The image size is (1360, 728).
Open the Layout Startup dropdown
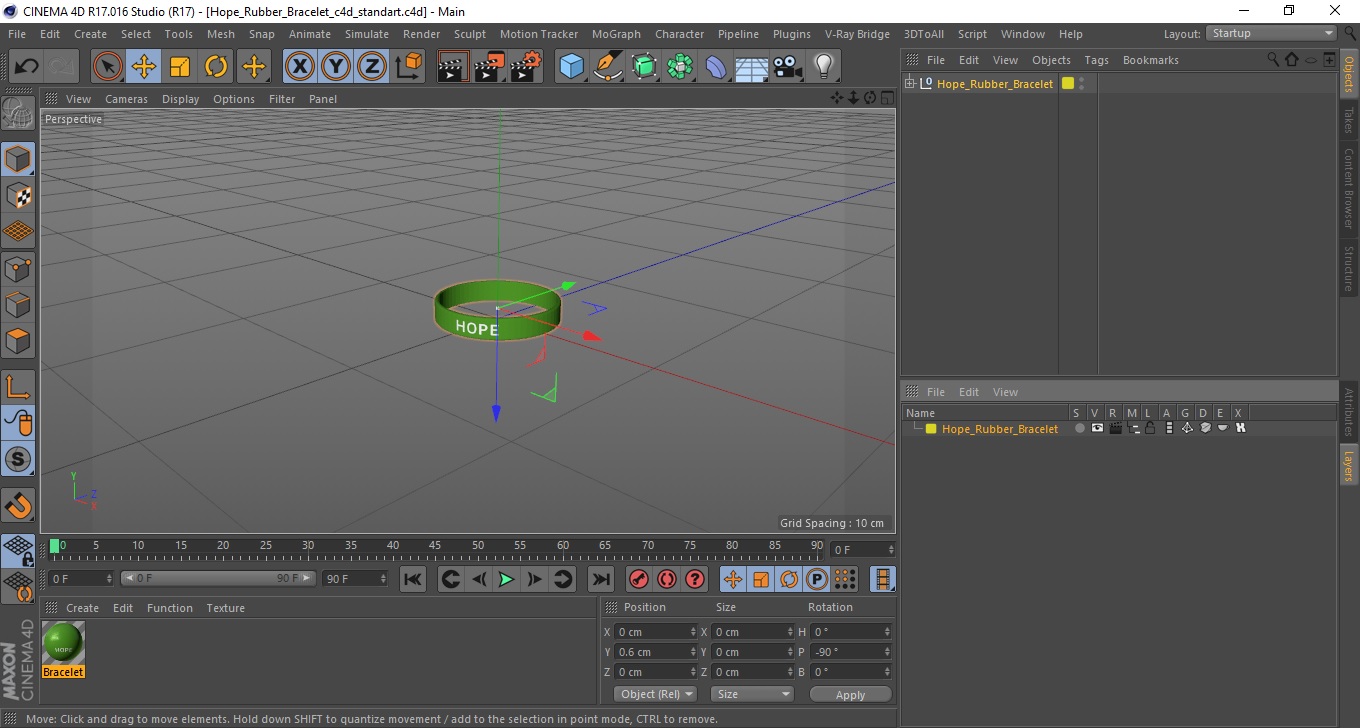[1272, 33]
